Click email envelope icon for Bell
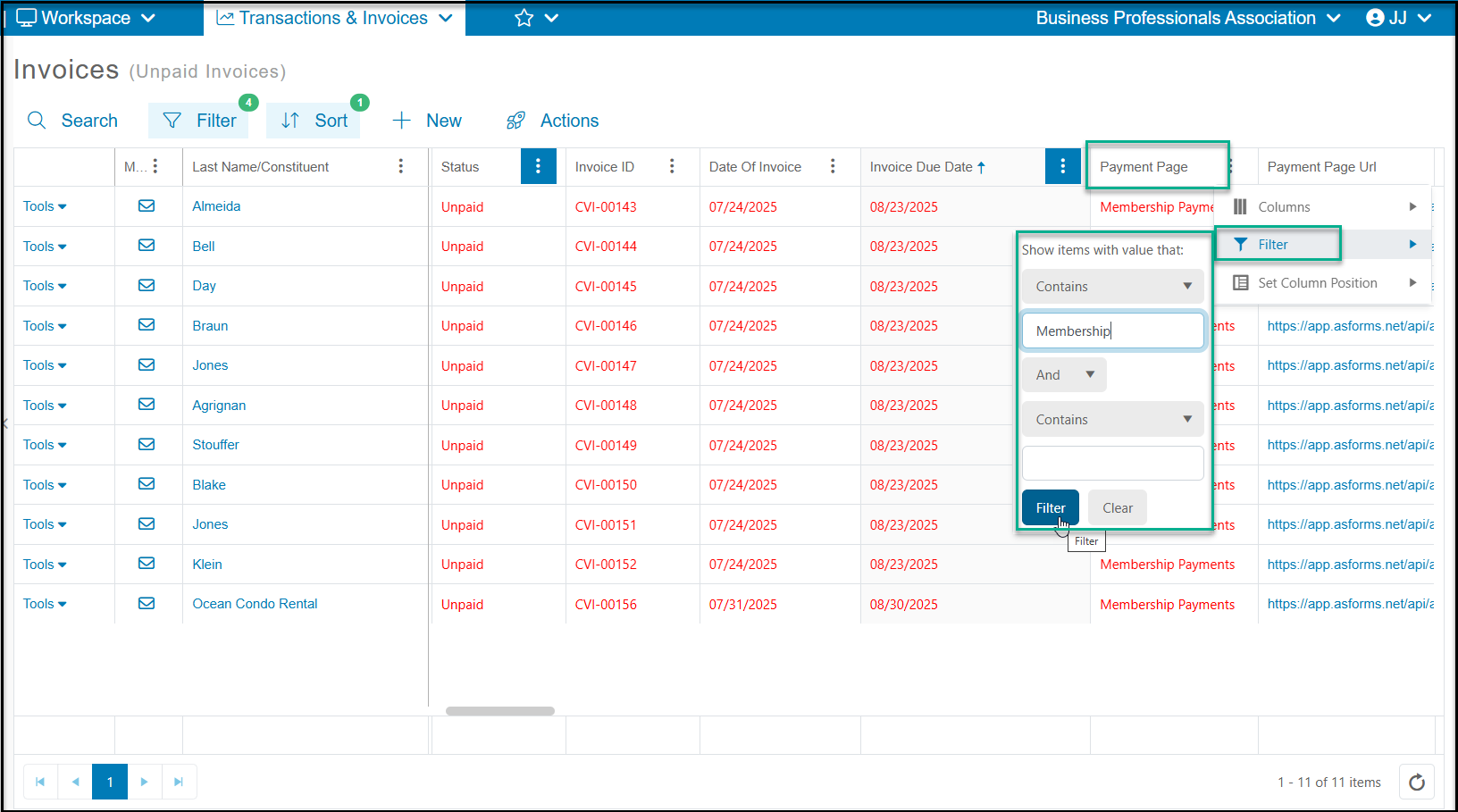Image resolution: width=1458 pixels, height=812 pixels. [x=147, y=245]
